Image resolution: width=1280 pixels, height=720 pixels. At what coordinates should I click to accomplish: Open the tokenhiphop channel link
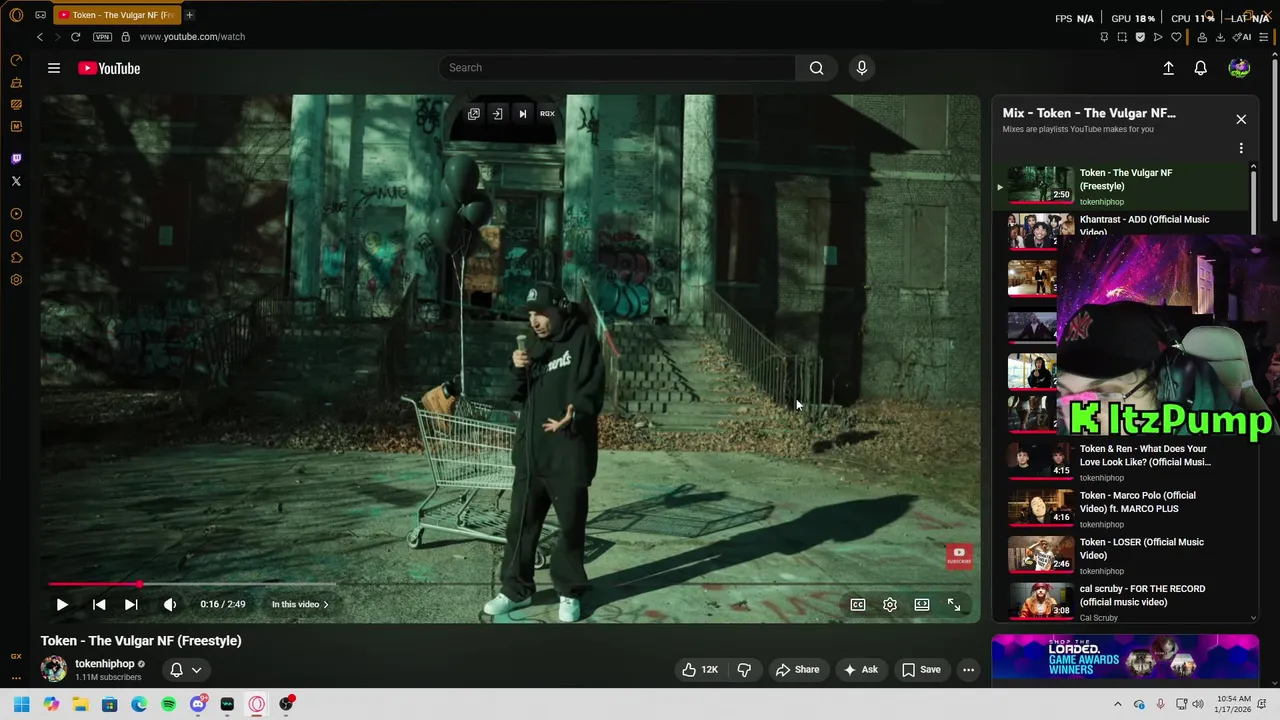[x=105, y=664]
